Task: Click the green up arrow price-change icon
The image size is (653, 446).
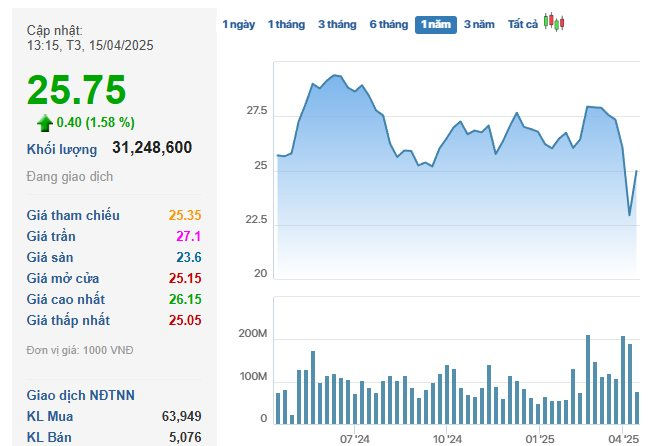Action: tap(44, 123)
